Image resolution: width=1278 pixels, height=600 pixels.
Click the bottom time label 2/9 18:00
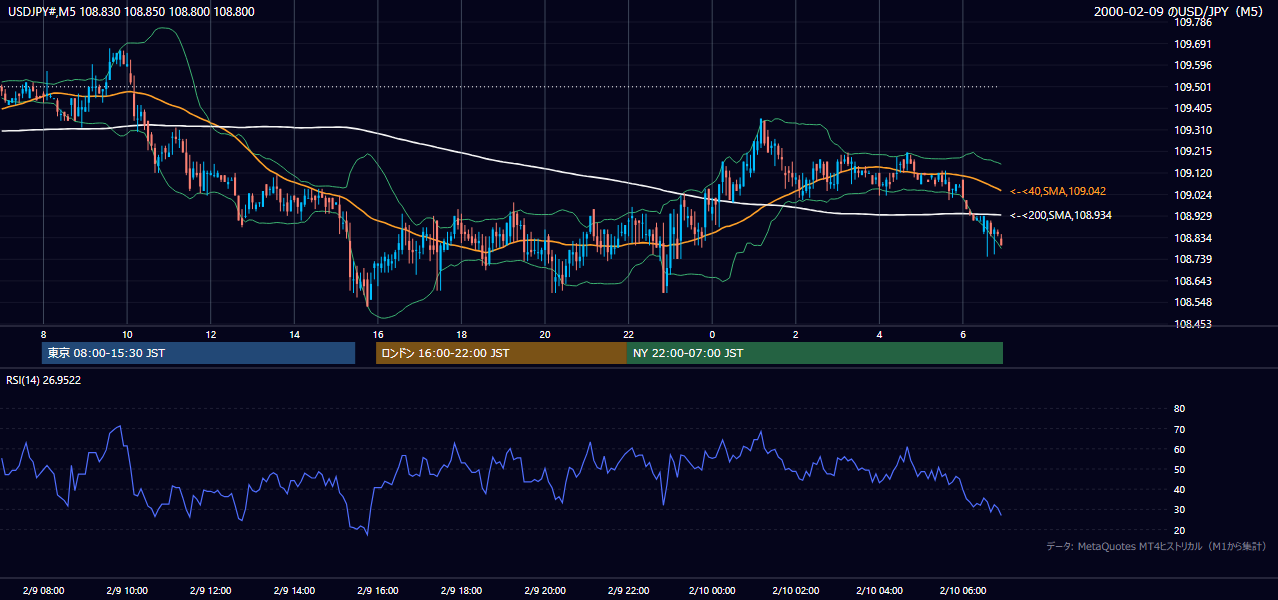coord(461,591)
